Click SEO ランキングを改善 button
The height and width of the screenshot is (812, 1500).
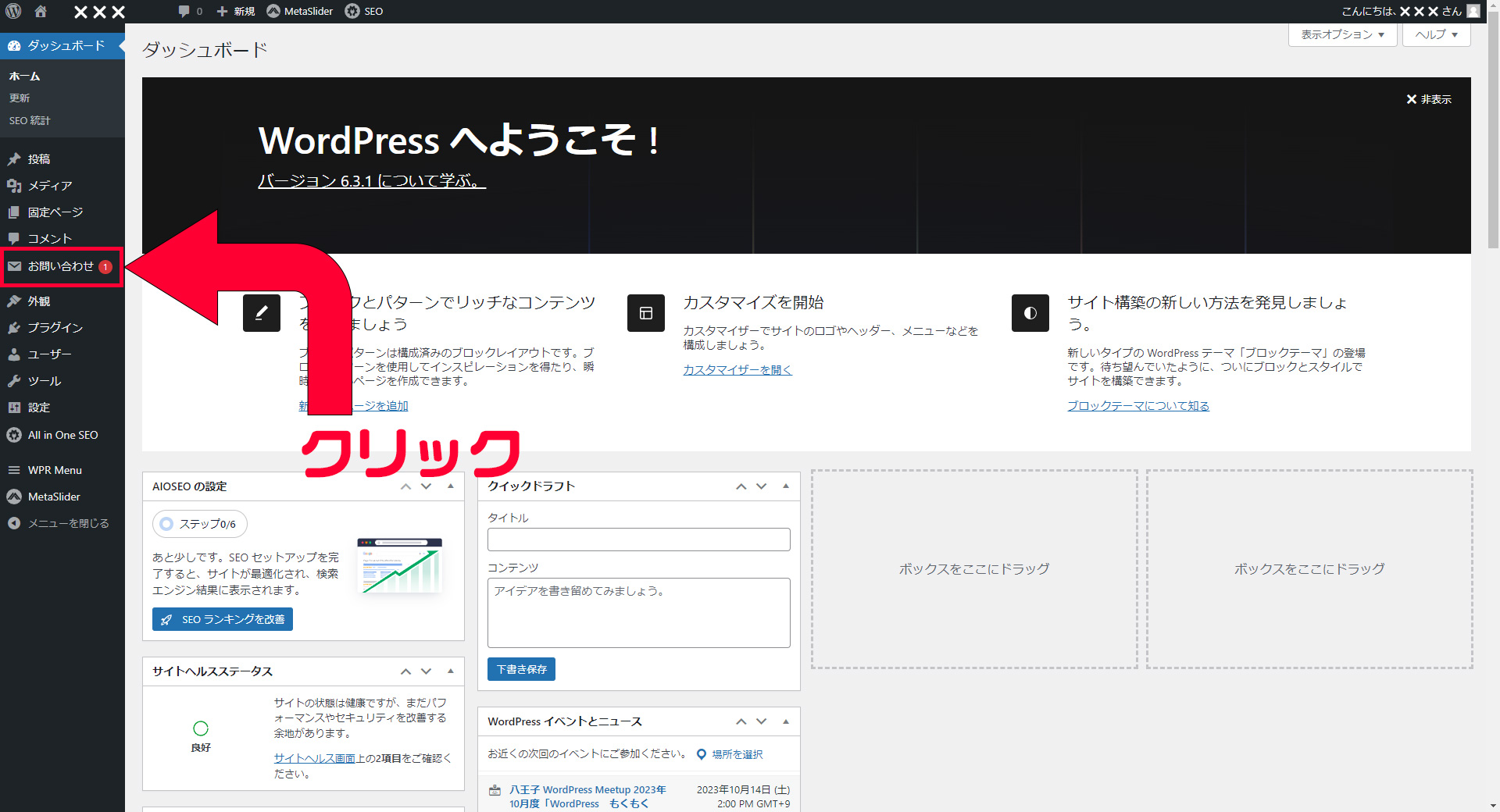click(x=223, y=619)
